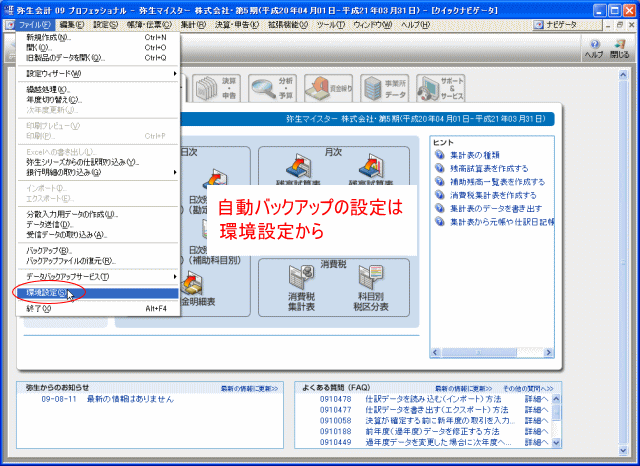The image size is (640, 466).
Task: Click icon beside 消費税集計表を作成する hint
Action: coord(440,195)
